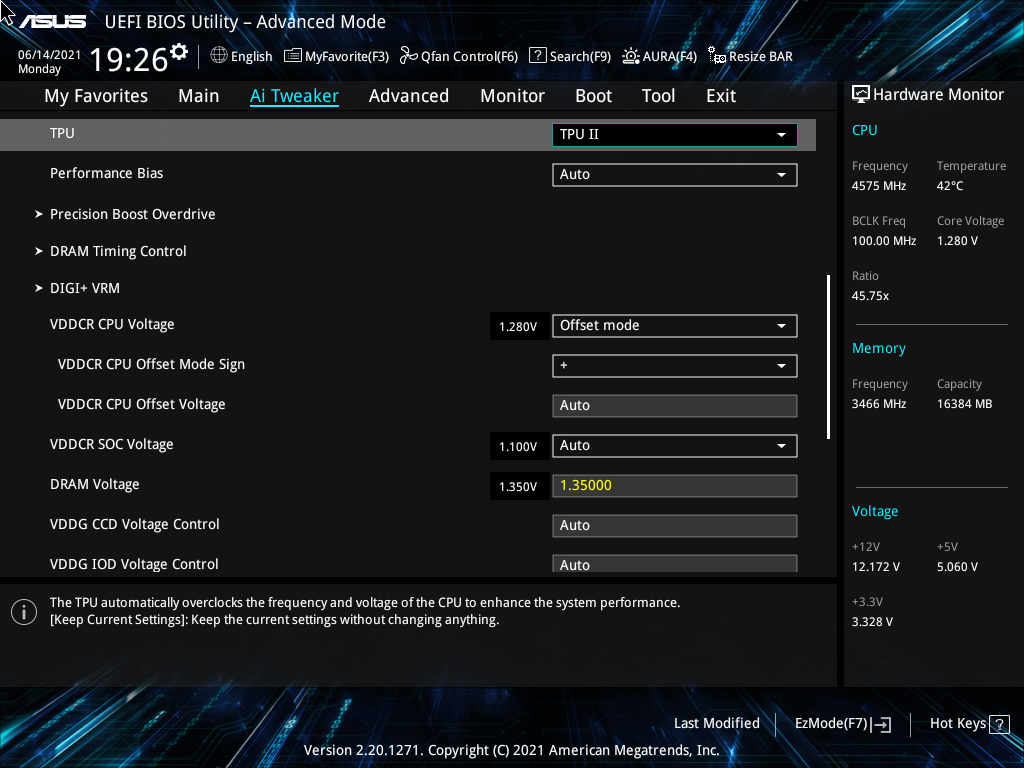Click the Hot Keys question mark icon
This screenshot has width=1024, height=768.
(x=999, y=724)
